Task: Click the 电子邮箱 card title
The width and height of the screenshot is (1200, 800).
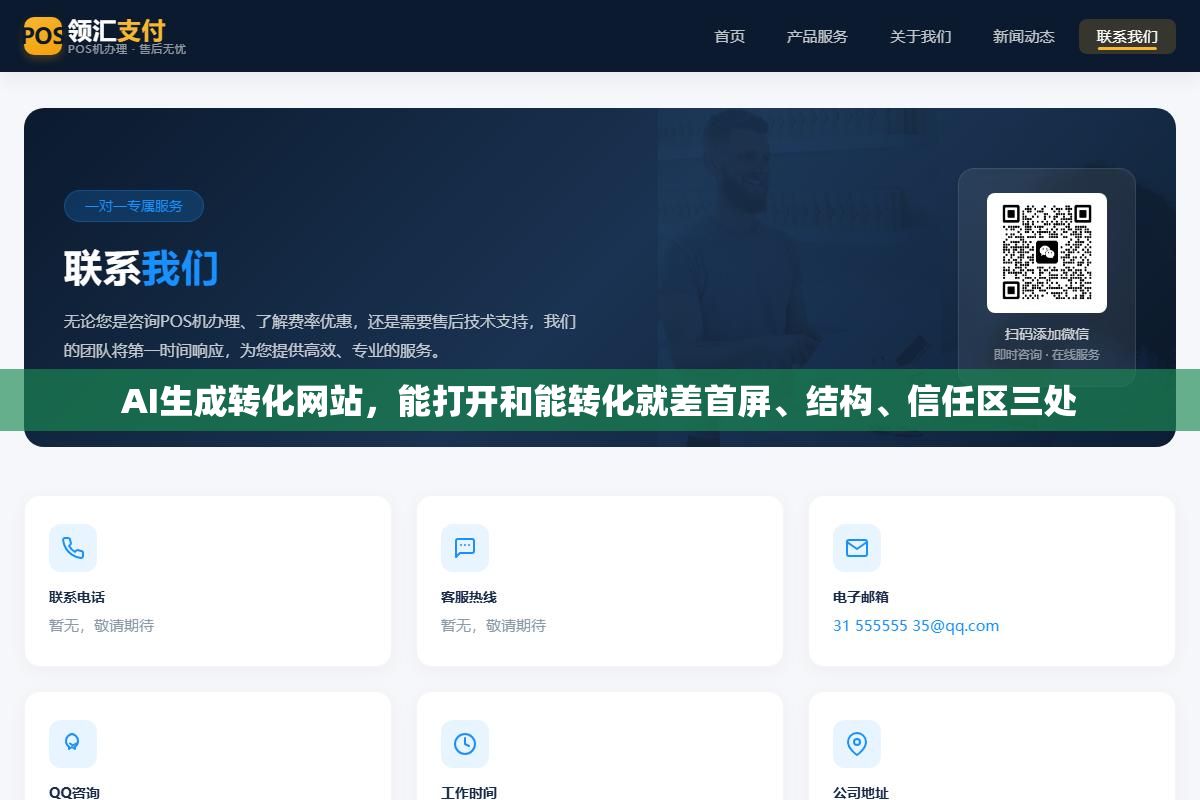Action: pos(861,597)
